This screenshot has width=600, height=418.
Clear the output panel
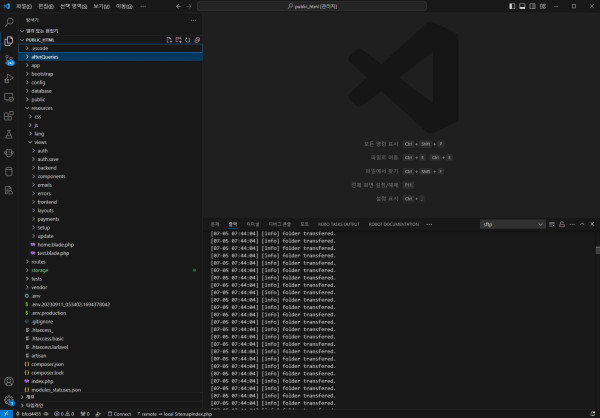[x=552, y=224]
